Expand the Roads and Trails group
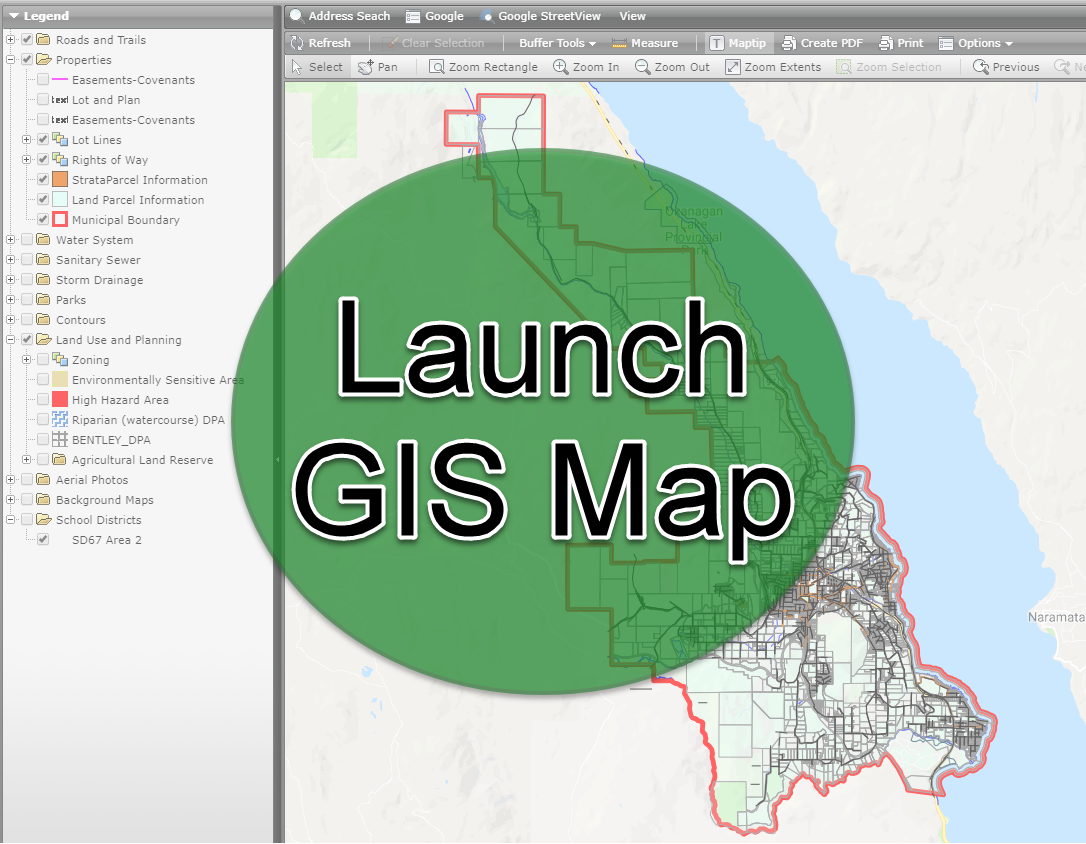The image size is (1086, 844). pos(11,40)
